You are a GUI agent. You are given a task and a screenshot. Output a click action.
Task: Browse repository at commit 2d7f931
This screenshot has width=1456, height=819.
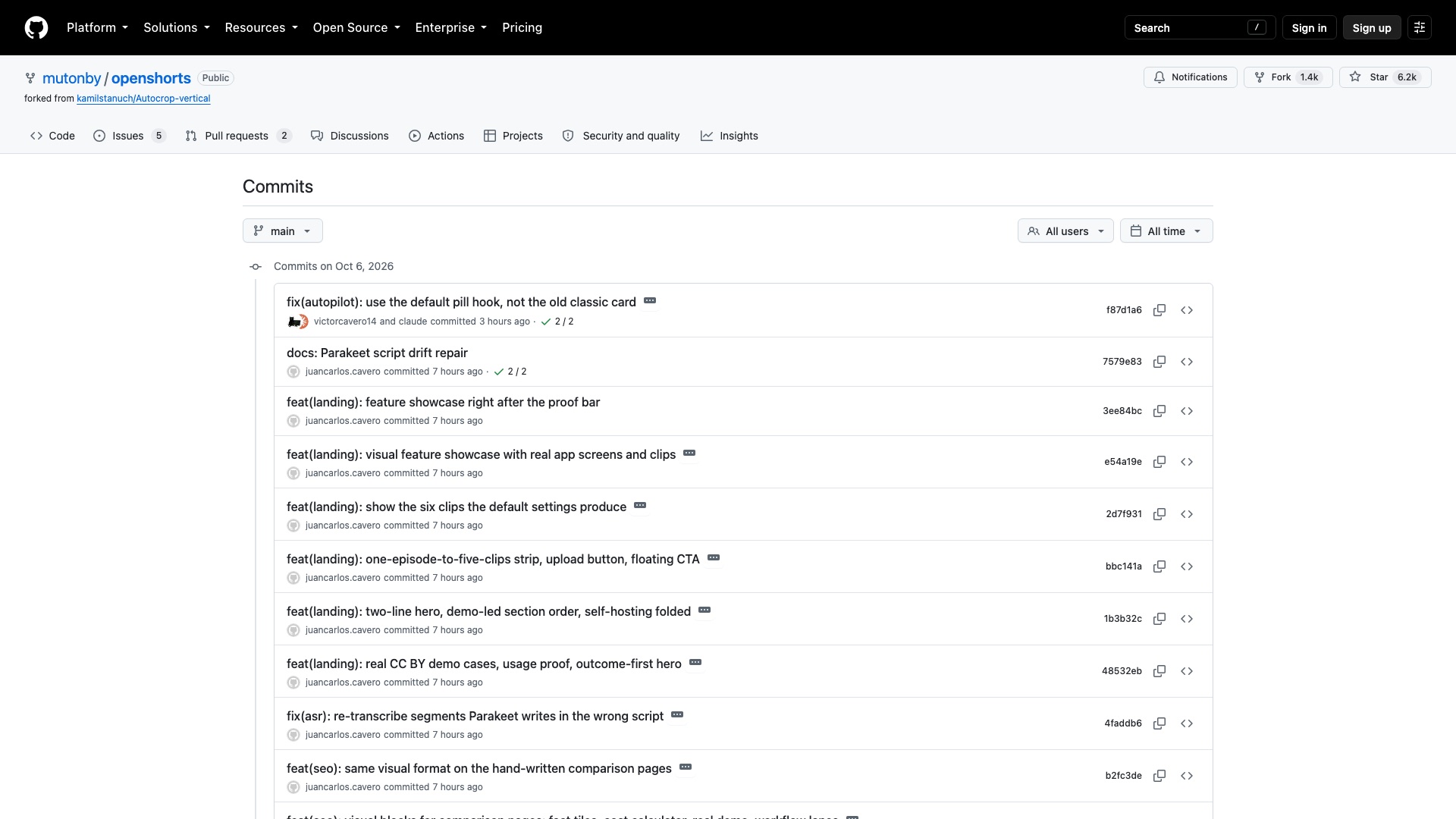point(1187,514)
